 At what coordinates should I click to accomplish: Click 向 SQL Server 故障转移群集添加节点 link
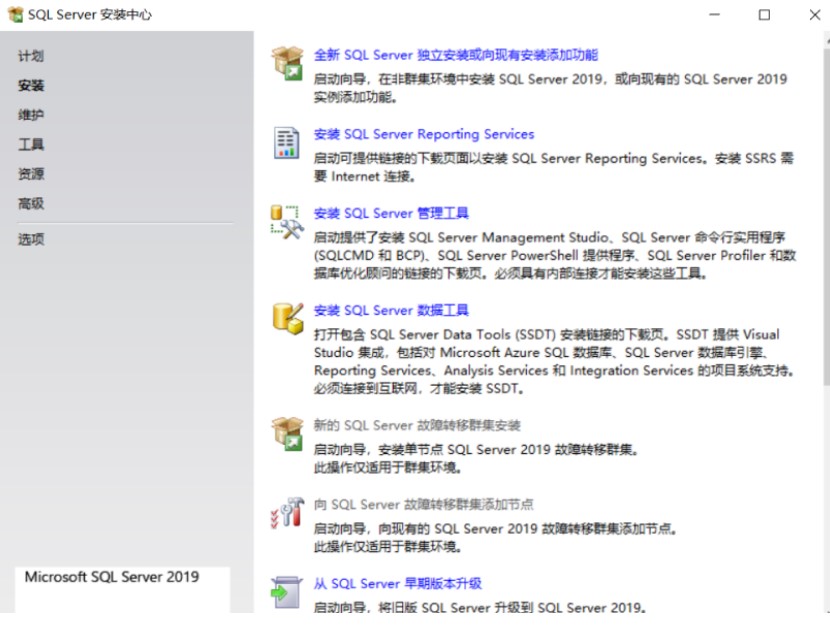click(x=423, y=504)
